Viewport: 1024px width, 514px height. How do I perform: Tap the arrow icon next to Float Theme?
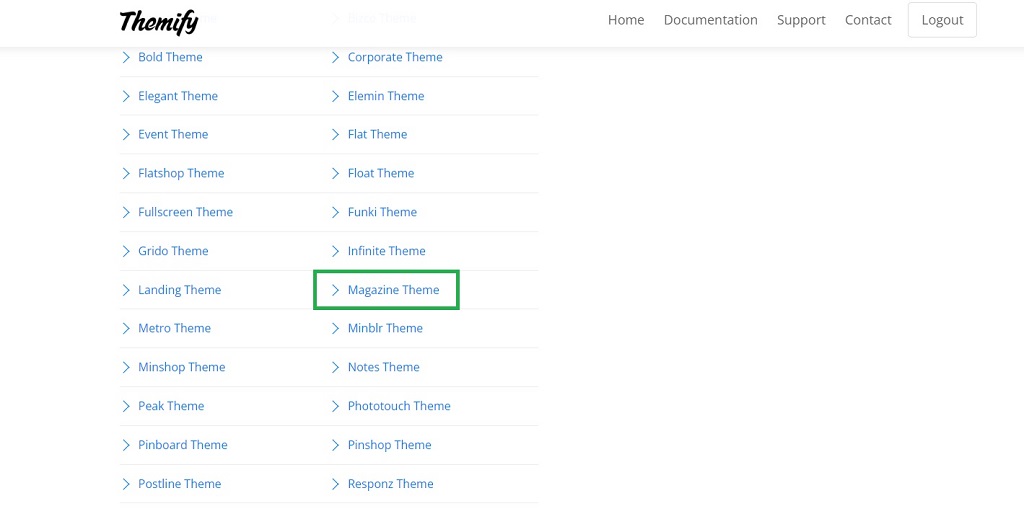[336, 174]
